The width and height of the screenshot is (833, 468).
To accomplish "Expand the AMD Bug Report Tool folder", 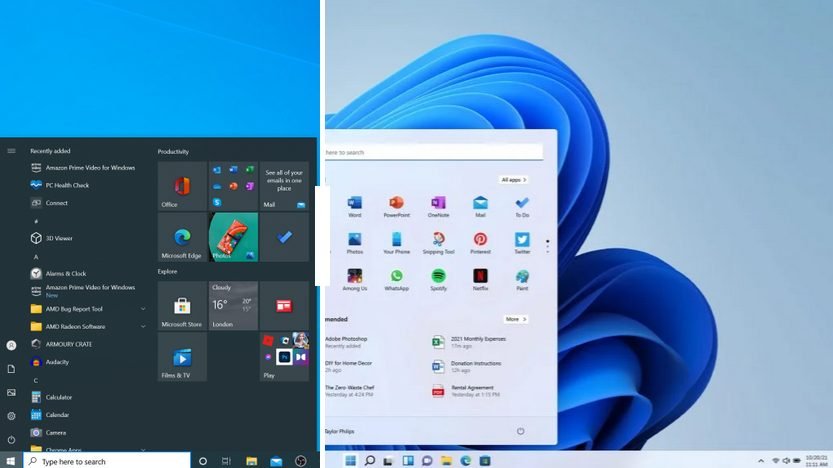I will coord(88,309).
